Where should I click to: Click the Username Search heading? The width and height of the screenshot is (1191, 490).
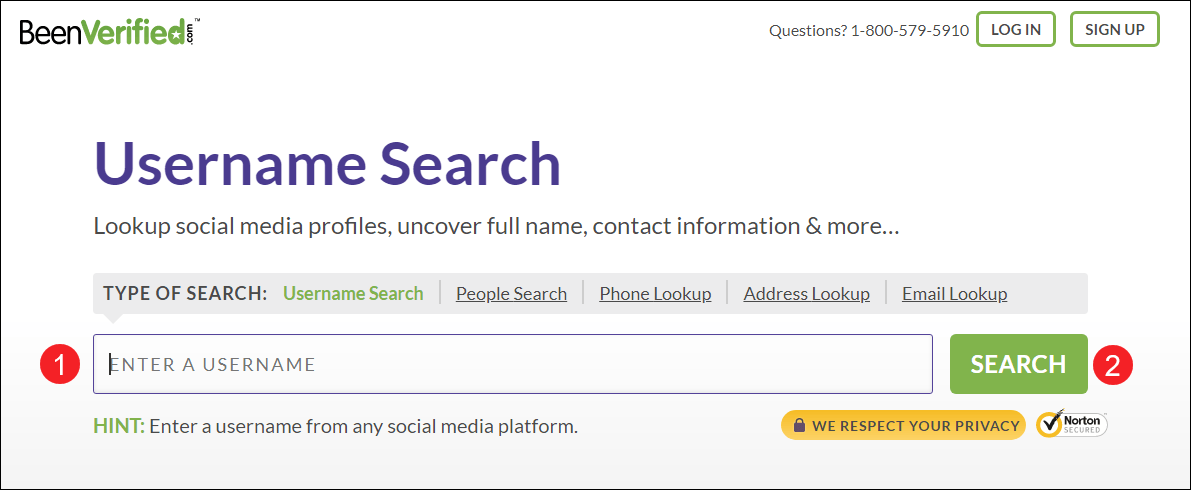(x=327, y=163)
